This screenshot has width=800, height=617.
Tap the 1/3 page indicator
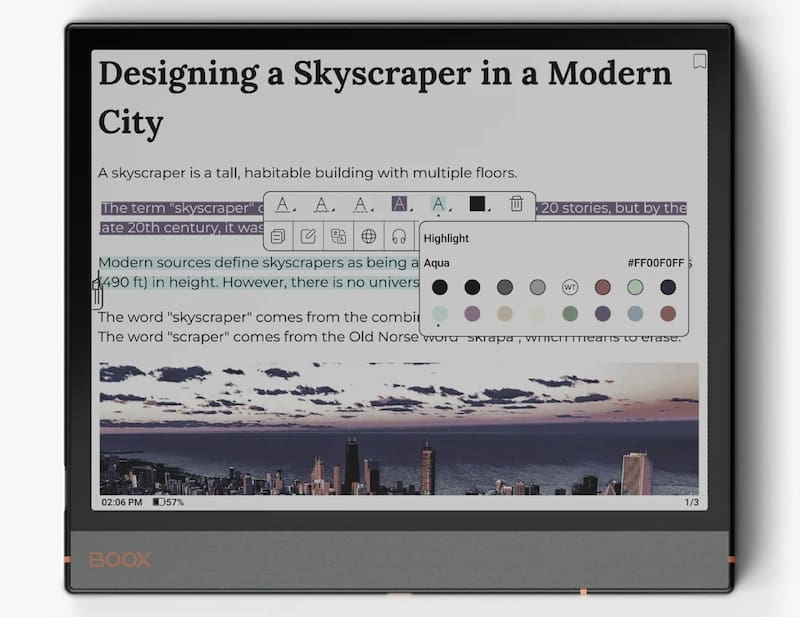[x=691, y=502]
